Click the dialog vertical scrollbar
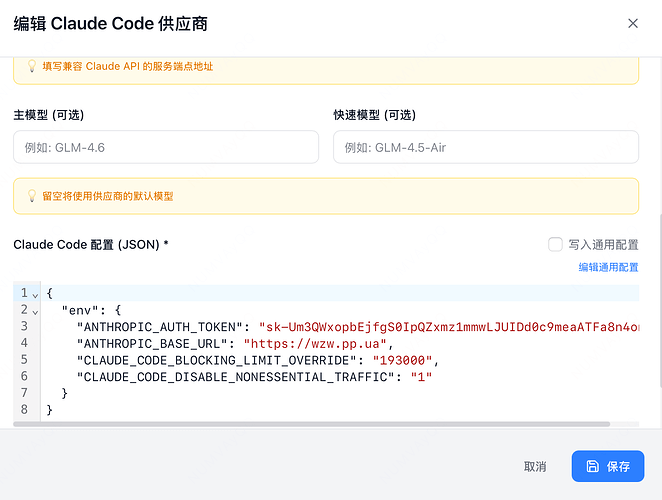The width and height of the screenshot is (662, 500). click(x=659, y=300)
